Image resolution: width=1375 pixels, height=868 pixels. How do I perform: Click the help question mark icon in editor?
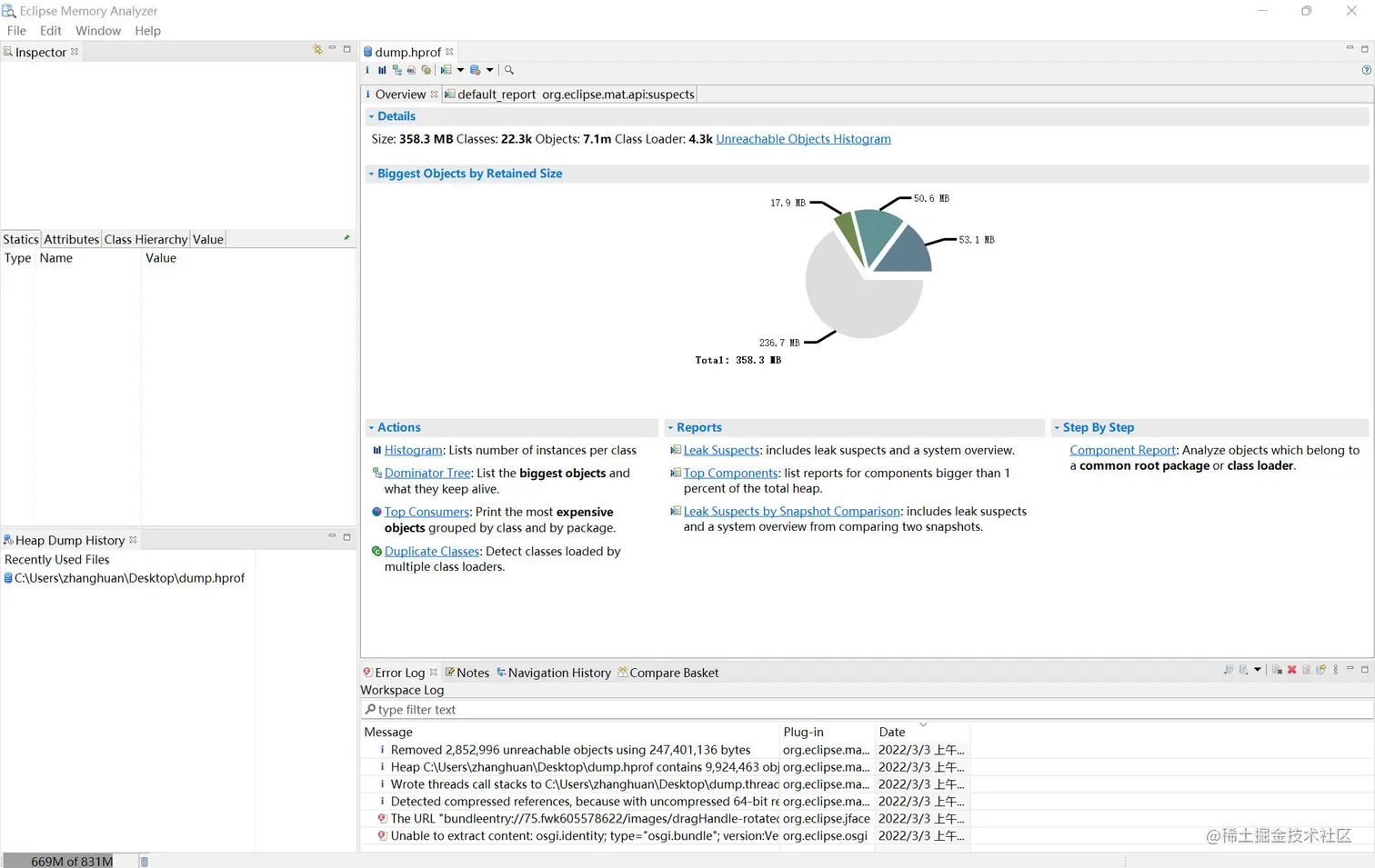tap(1366, 70)
